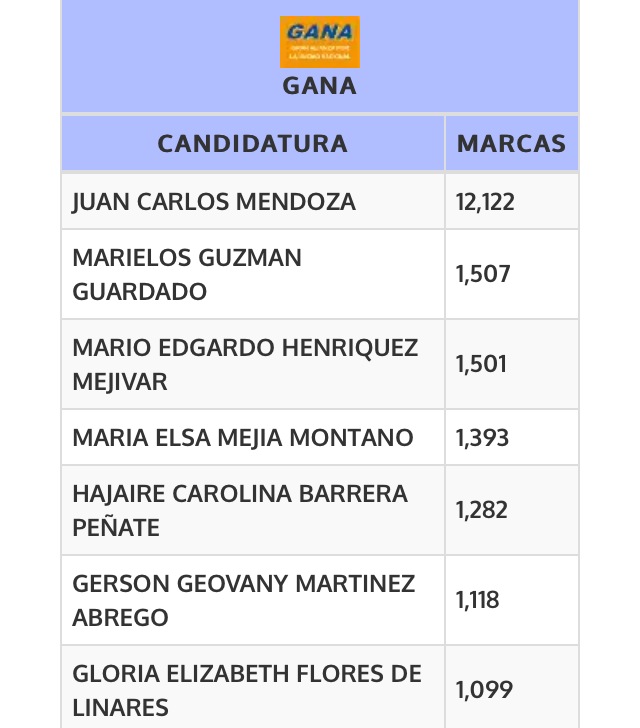Select Hajaire Carolina Barrera Peñate name
Image resolution: width=640 pixels, height=728 pixels.
point(240,510)
